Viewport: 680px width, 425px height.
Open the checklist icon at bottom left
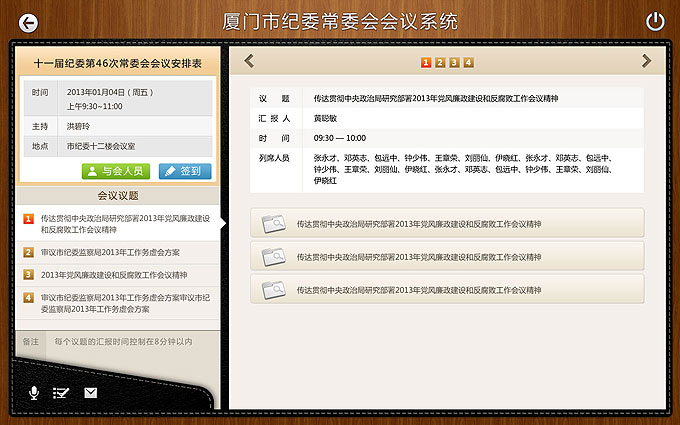(62, 392)
